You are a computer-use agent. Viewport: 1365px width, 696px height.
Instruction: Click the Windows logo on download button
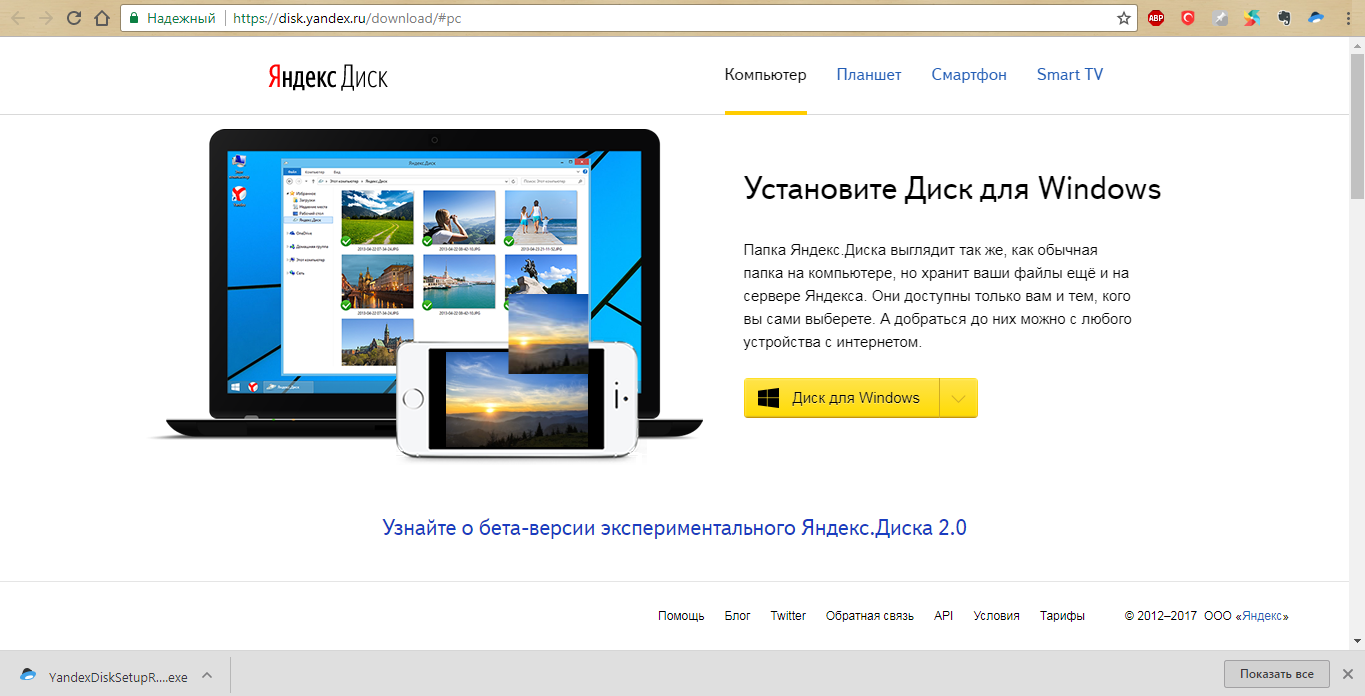768,398
